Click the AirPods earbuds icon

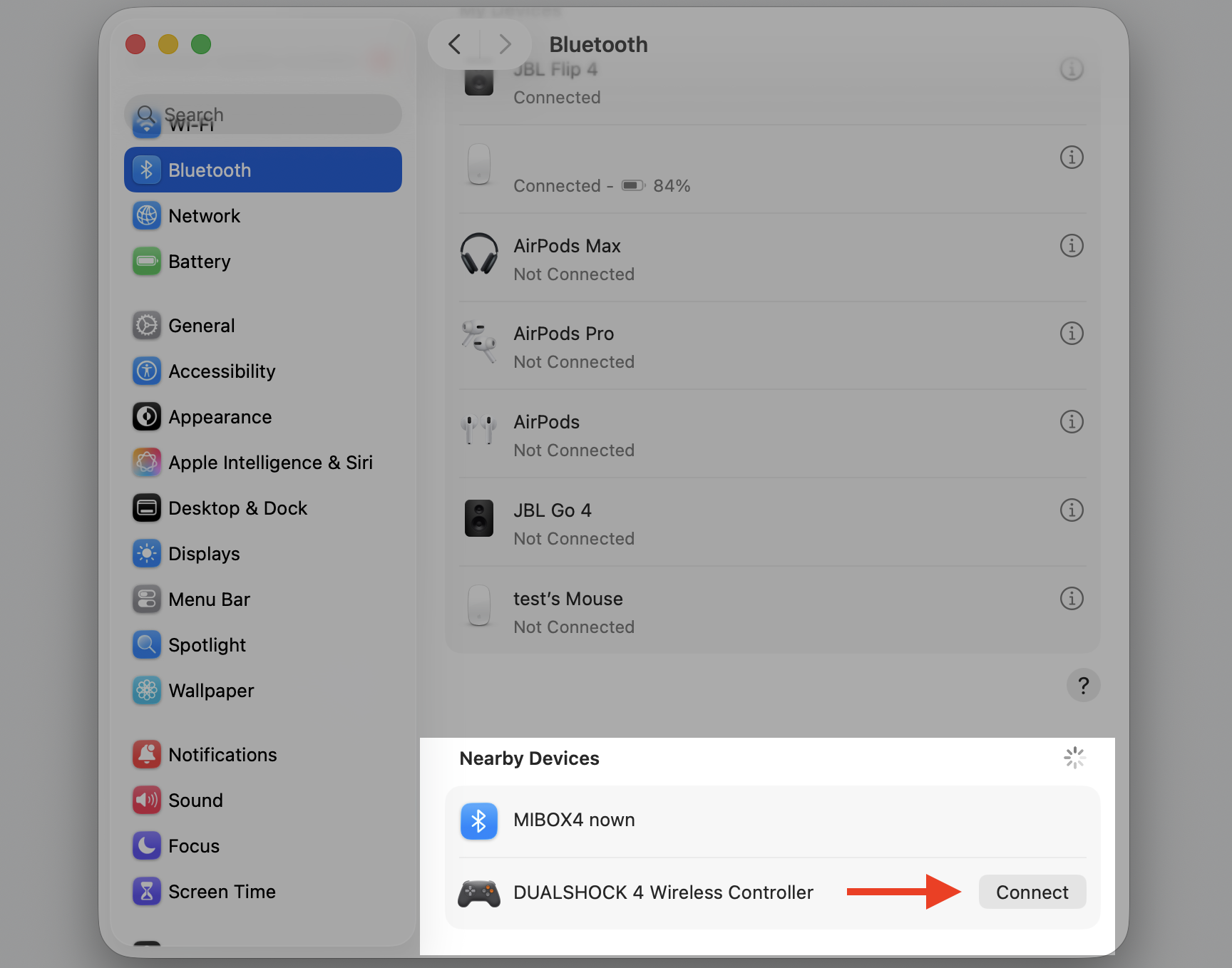(x=479, y=430)
